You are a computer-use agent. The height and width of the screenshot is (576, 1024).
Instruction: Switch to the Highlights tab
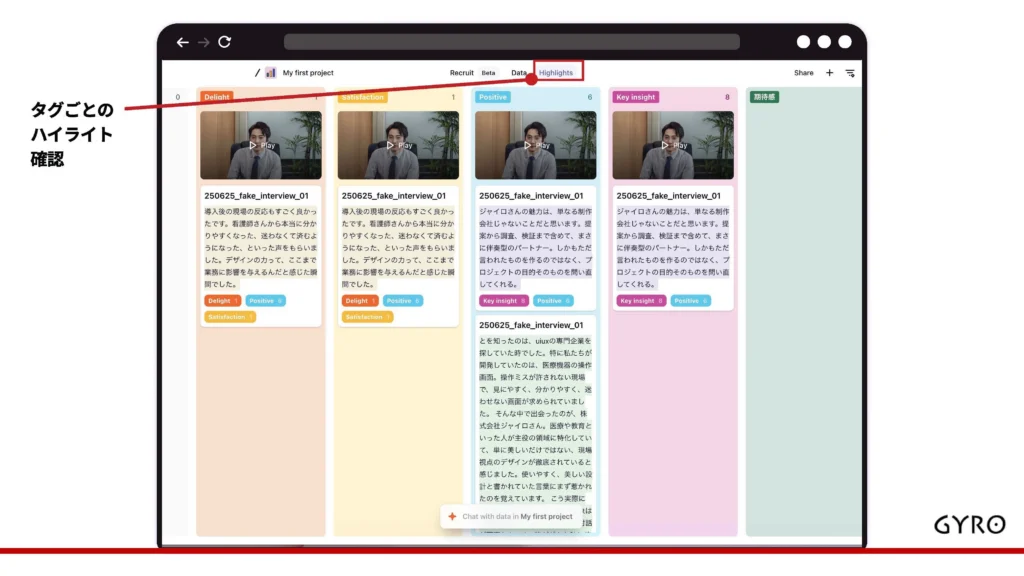556,73
